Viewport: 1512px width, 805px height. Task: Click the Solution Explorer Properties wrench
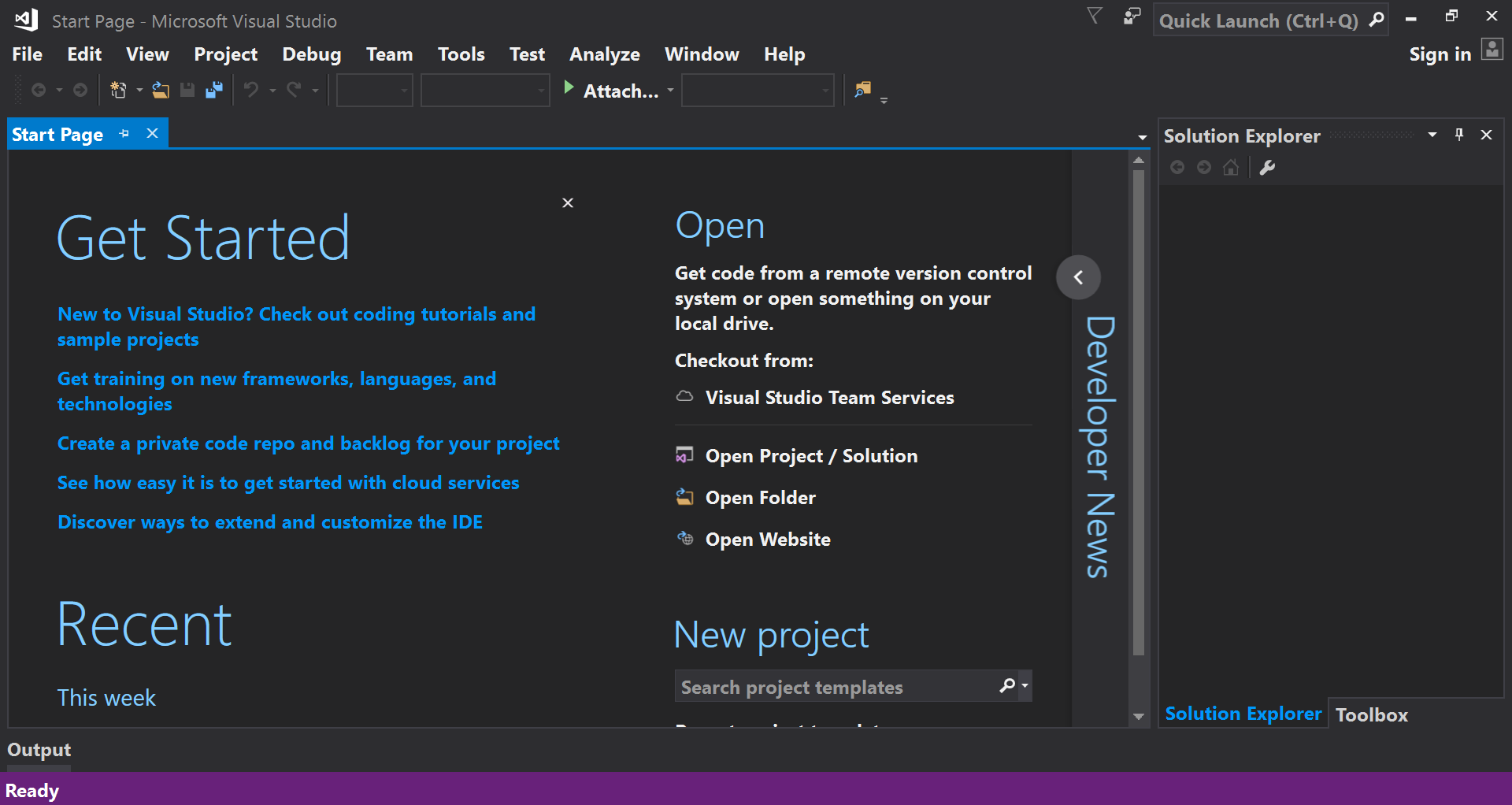tap(1267, 167)
